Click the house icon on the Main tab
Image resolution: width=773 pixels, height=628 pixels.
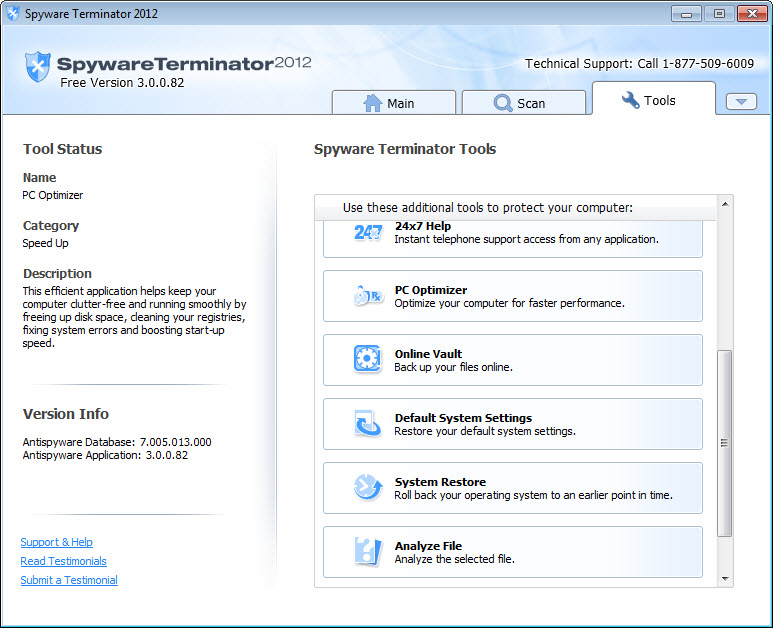(x=373, y=103)
